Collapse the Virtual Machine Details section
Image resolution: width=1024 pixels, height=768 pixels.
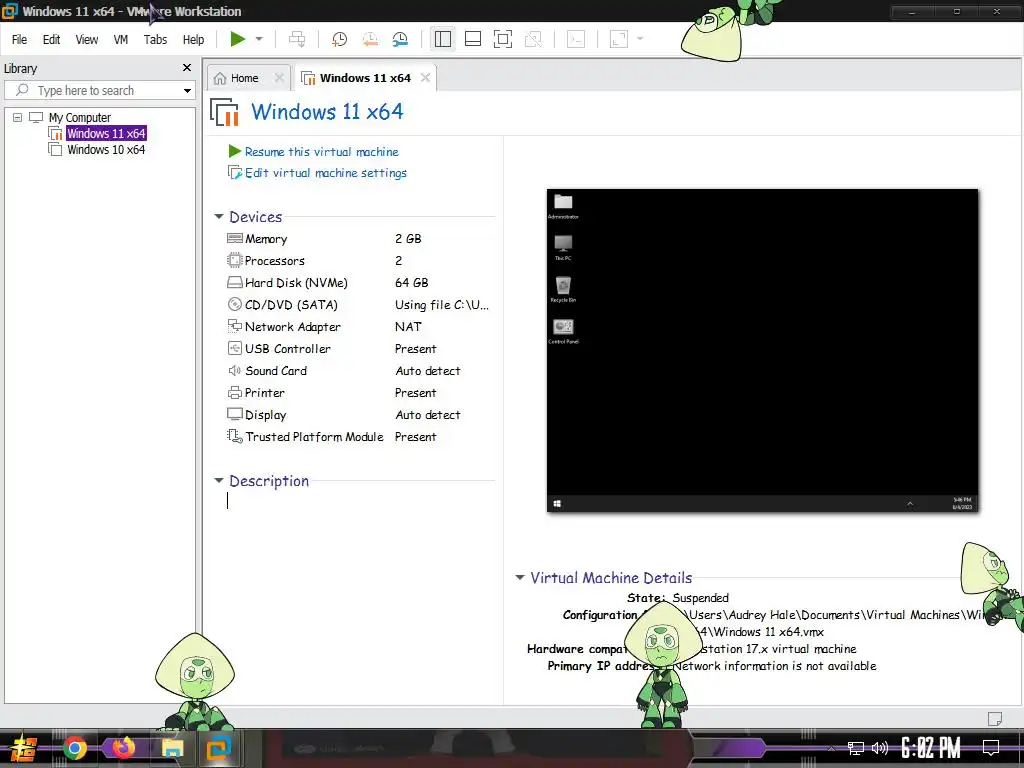[x=520, y=577]
